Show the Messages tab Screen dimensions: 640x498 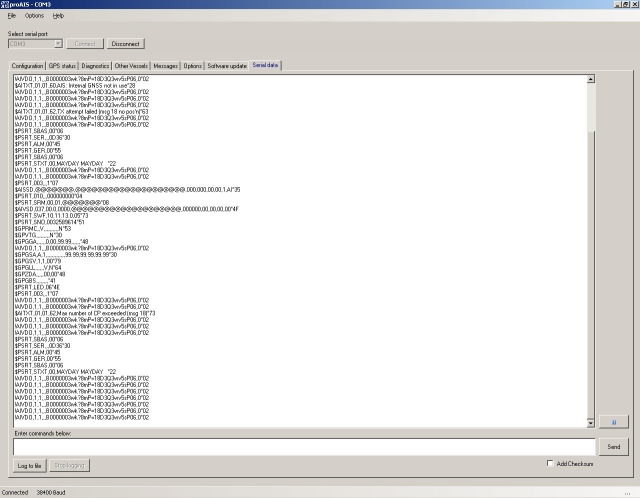point(166,65)
